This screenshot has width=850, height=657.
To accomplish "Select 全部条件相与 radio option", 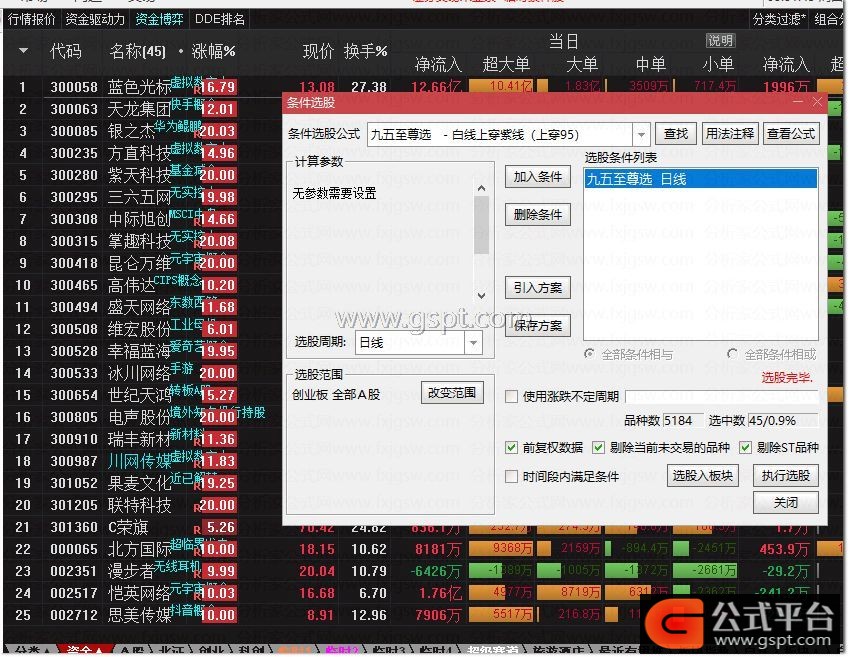I will 589,354.
